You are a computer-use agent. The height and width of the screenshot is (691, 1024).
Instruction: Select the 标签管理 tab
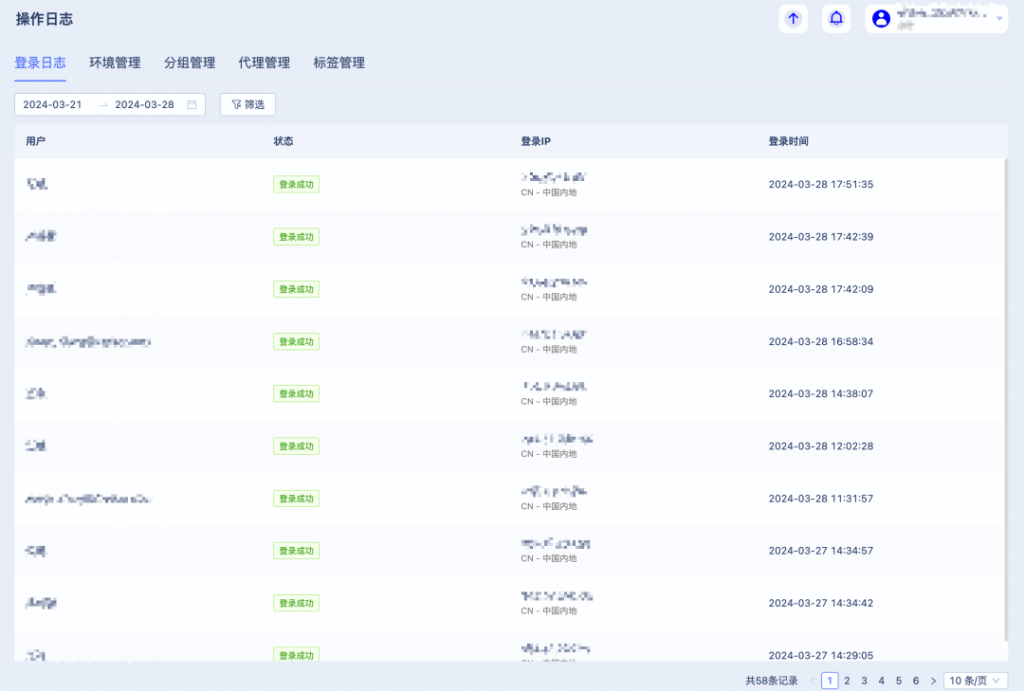coord(339,63)
